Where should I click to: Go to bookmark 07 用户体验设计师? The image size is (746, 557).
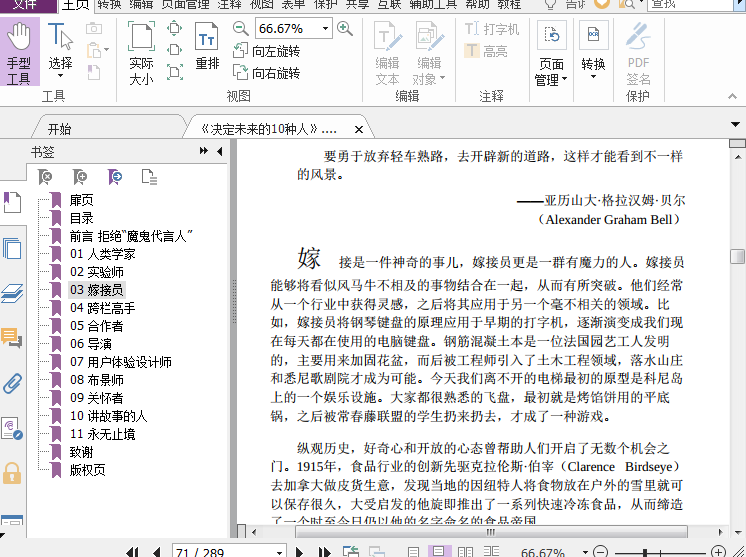[x=121, y=362]
